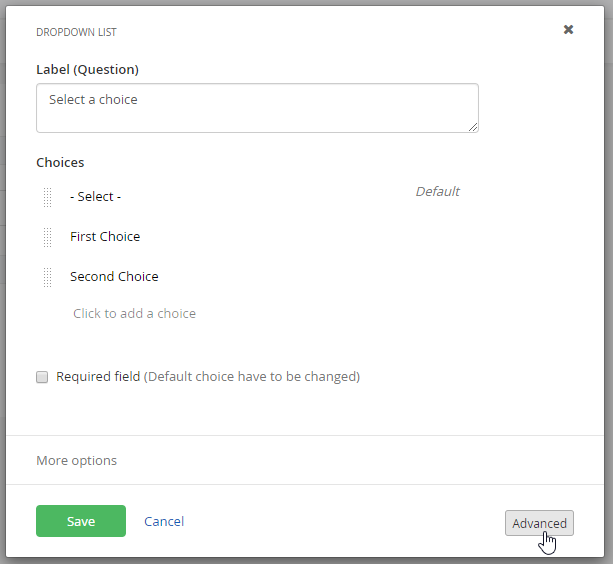Open the Advanced settings
613x564 pixels.
coord(539,523)
